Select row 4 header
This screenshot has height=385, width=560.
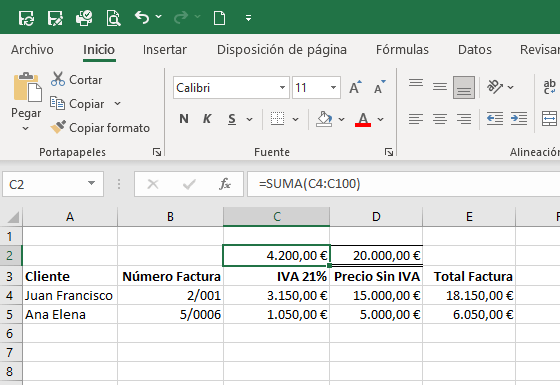coord(10,295)
